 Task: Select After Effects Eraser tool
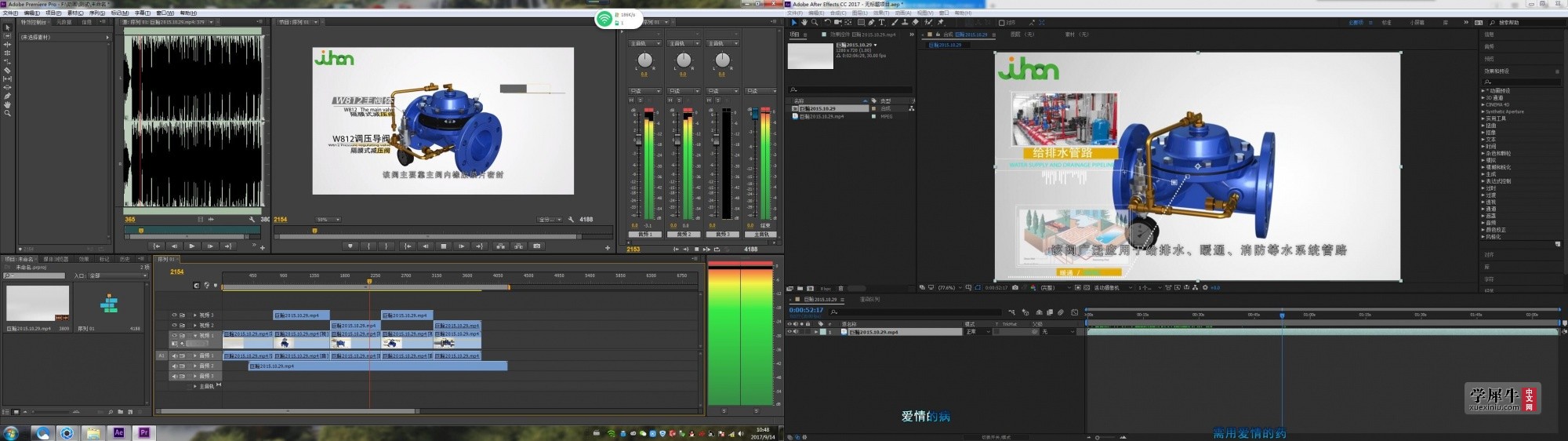click(x=916, y=22)
